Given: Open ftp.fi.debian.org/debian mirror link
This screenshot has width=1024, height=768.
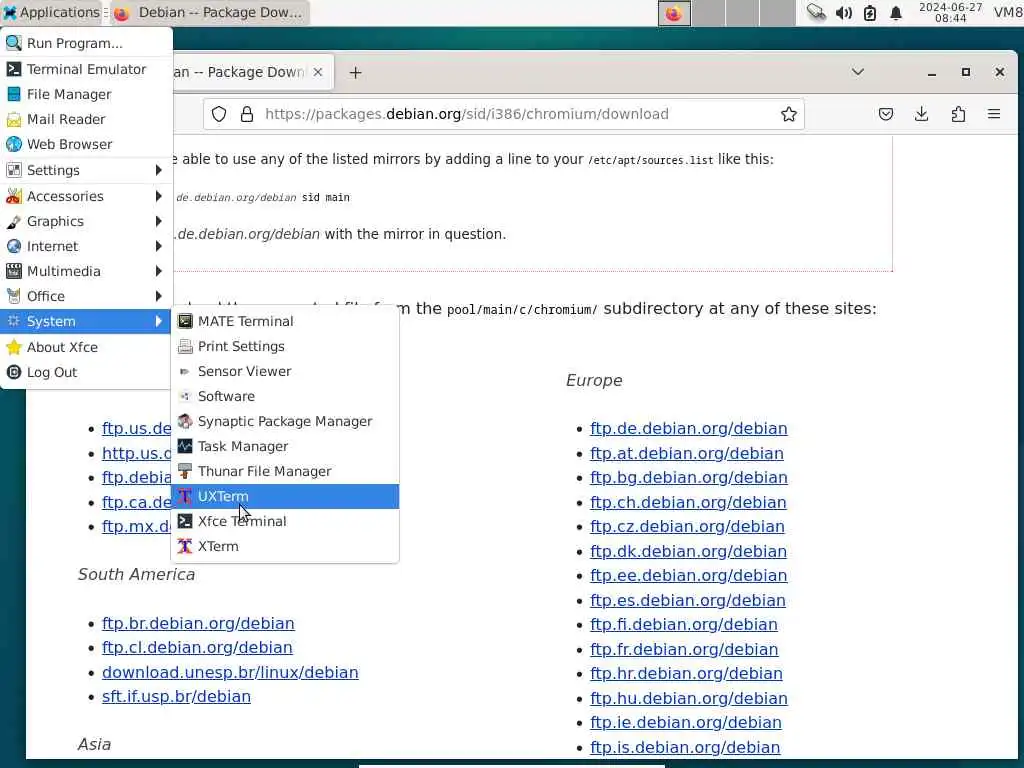Looking at the screenshot, I should coord(684,624).
